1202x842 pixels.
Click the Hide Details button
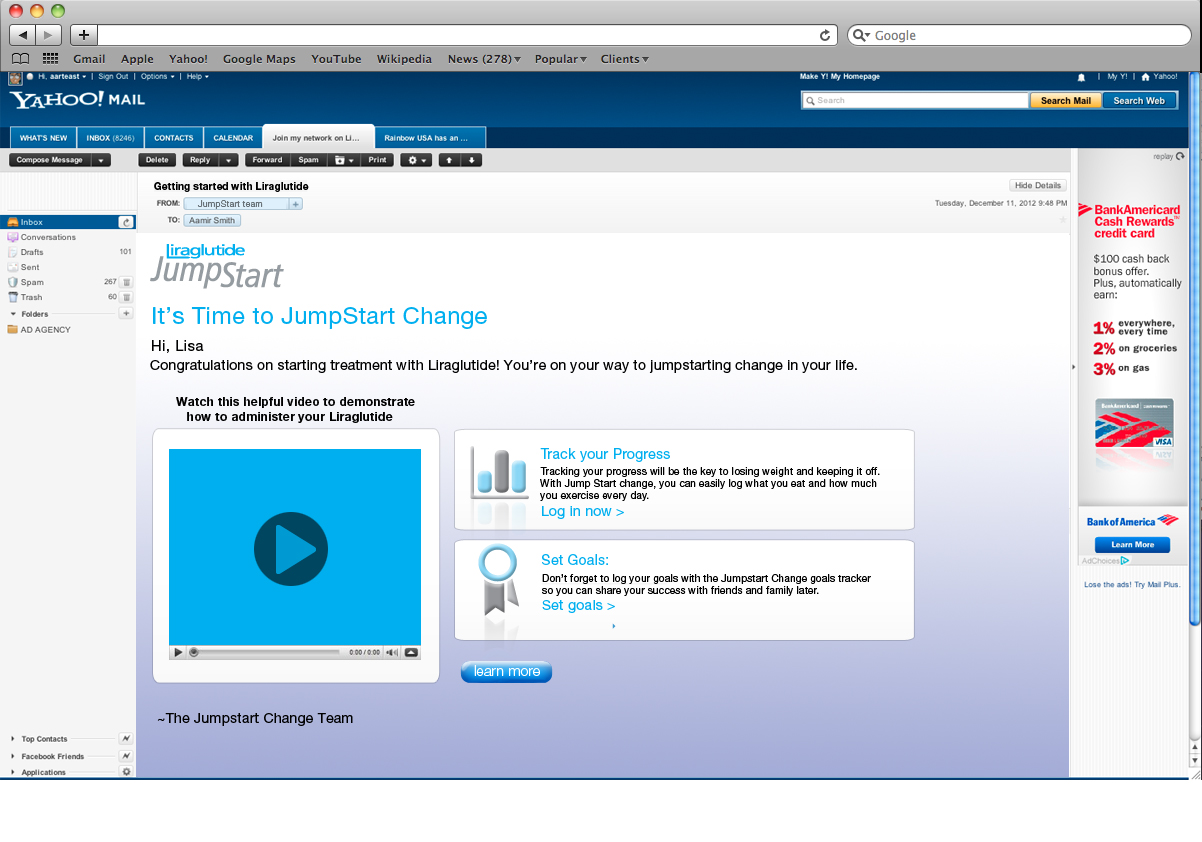[x=1038, y=186]
